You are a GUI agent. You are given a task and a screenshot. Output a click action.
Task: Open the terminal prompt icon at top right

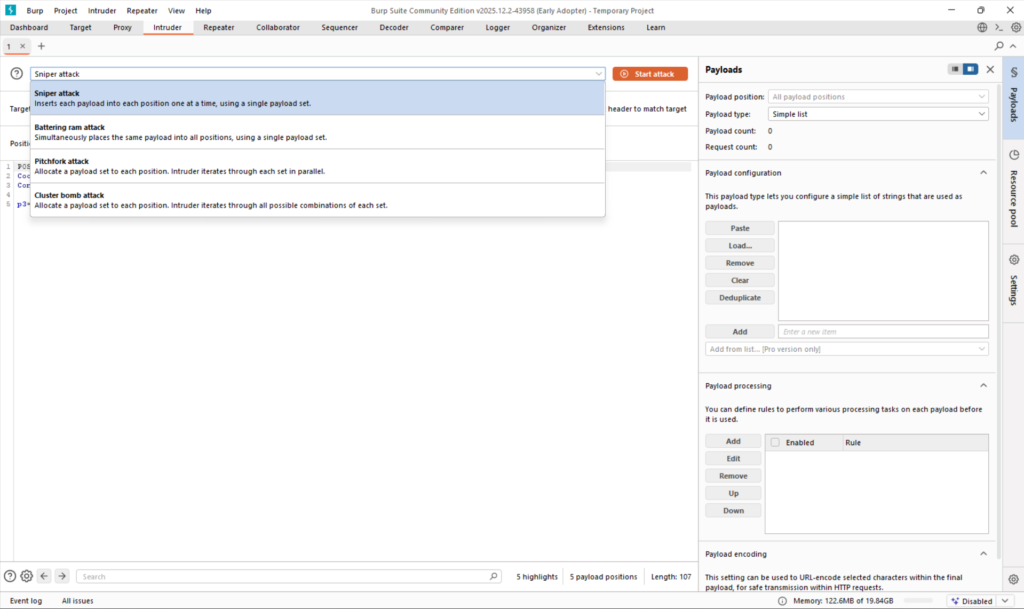click(x=998, y=27)
